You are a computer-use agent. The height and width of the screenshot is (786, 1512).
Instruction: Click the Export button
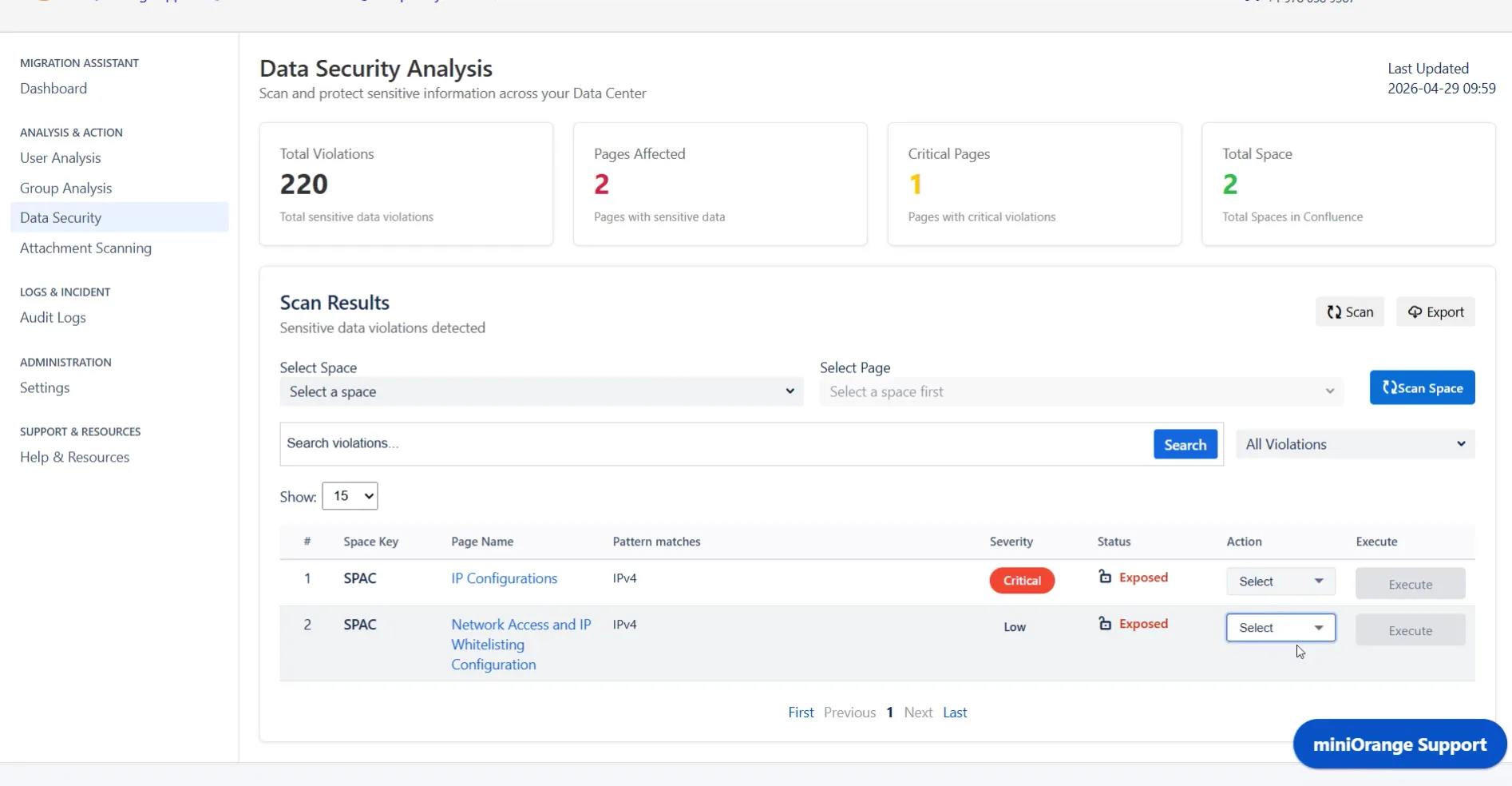click(1435, 312)
